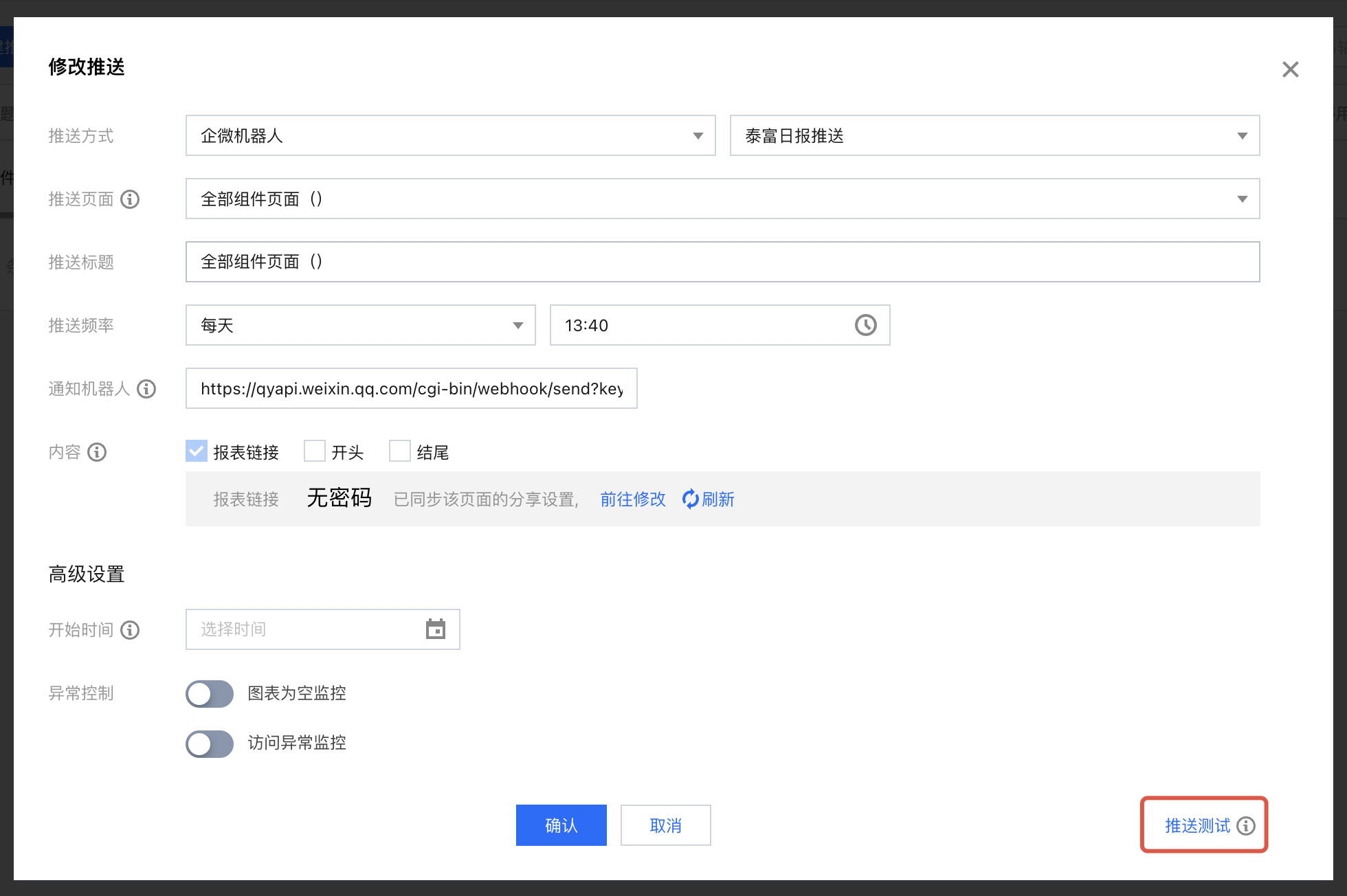Click info icon next to 开始时间
The image size is (1347, 896).
click(x=130, y=630)
